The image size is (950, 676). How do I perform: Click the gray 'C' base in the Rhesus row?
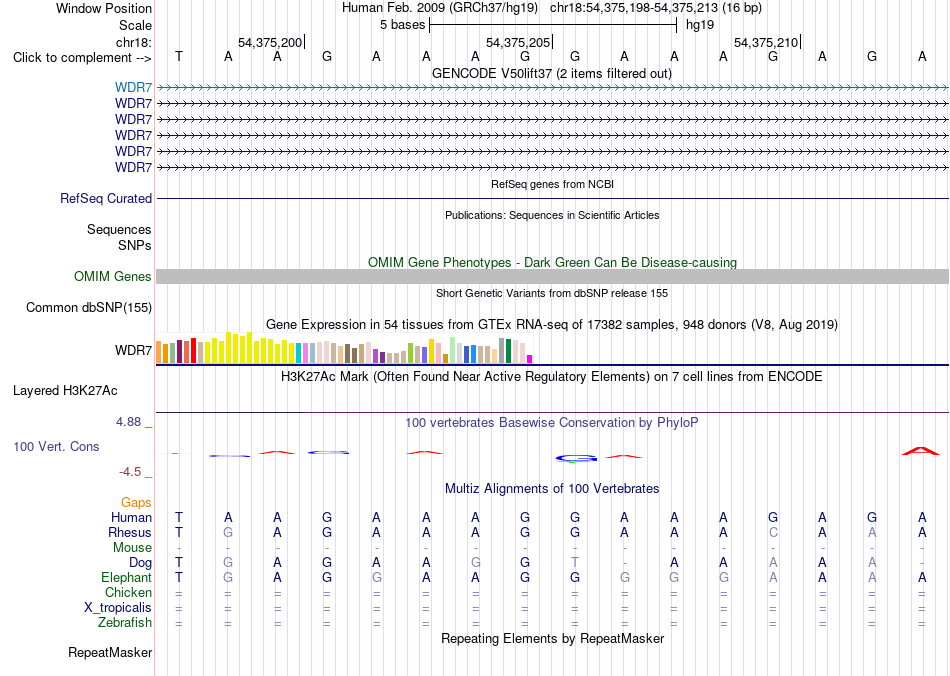click(773, 532)
